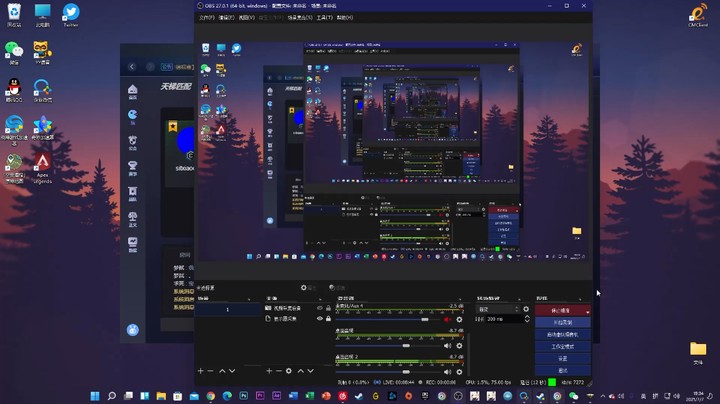
Task: Adjust transition duration with stepper arrows
Action: [x=527, y=319]
